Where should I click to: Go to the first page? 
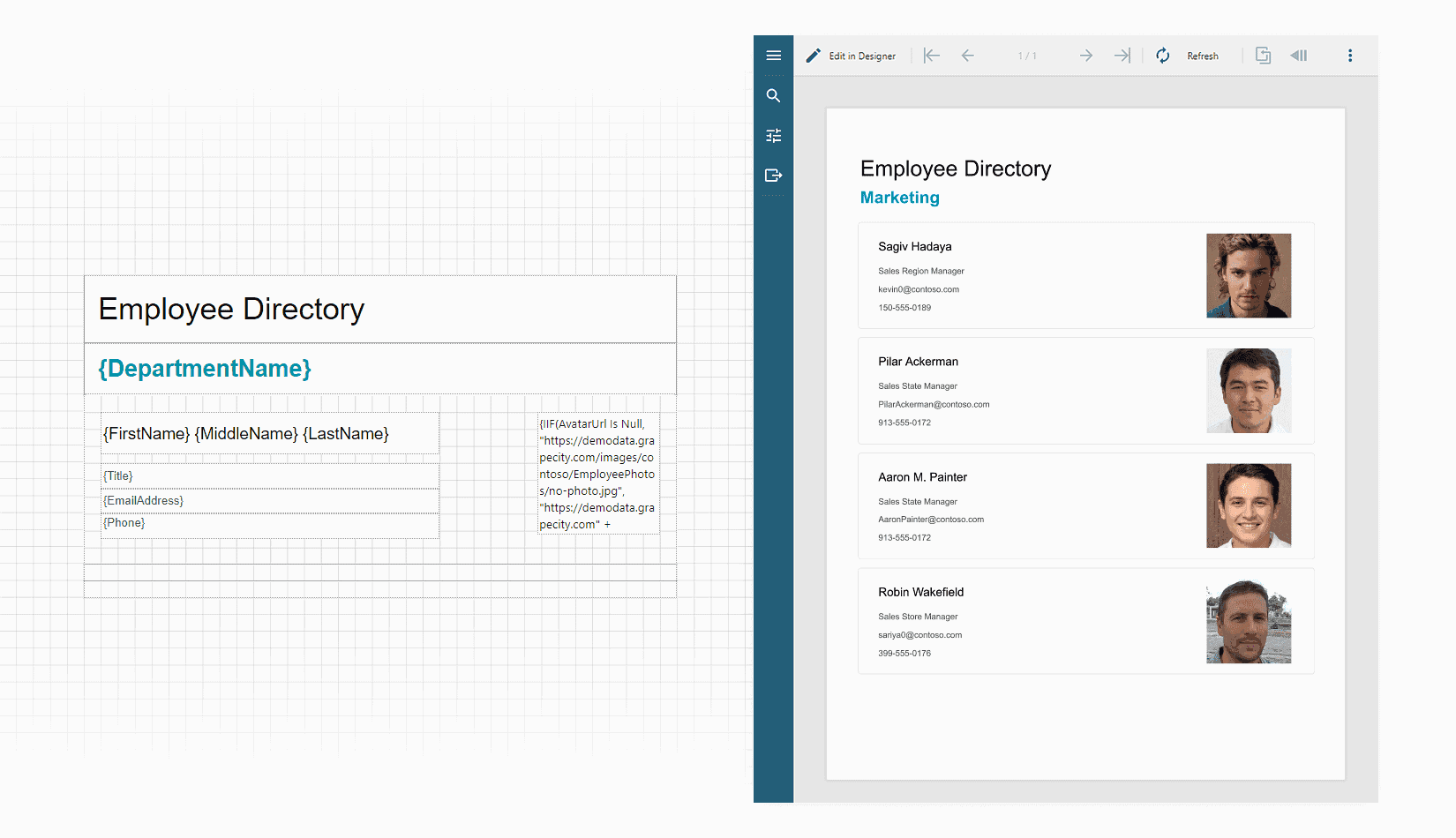pyautogui.click(x=932, y=56)
